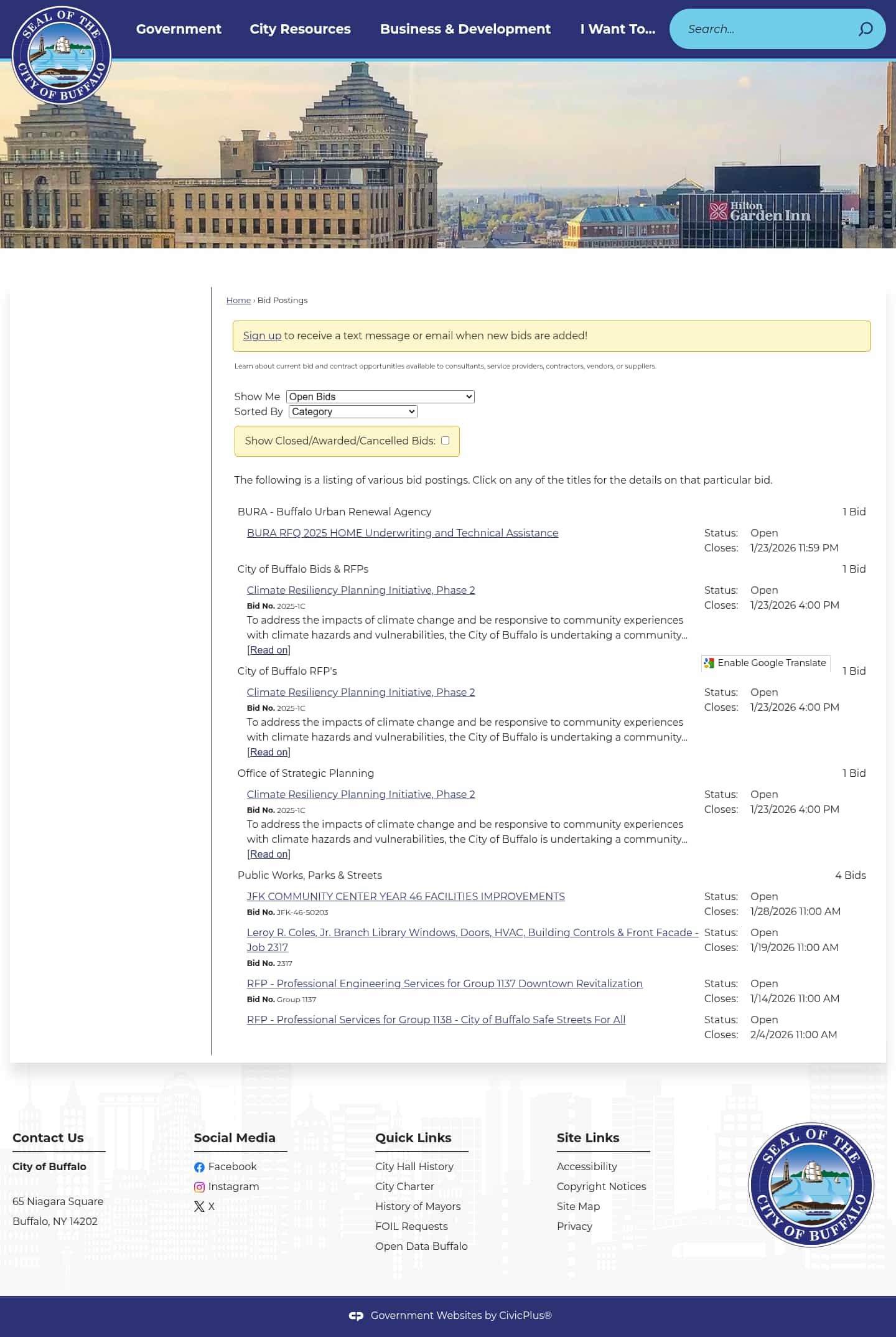Click Read on under Office of Strategic Planning

(269, 854)
